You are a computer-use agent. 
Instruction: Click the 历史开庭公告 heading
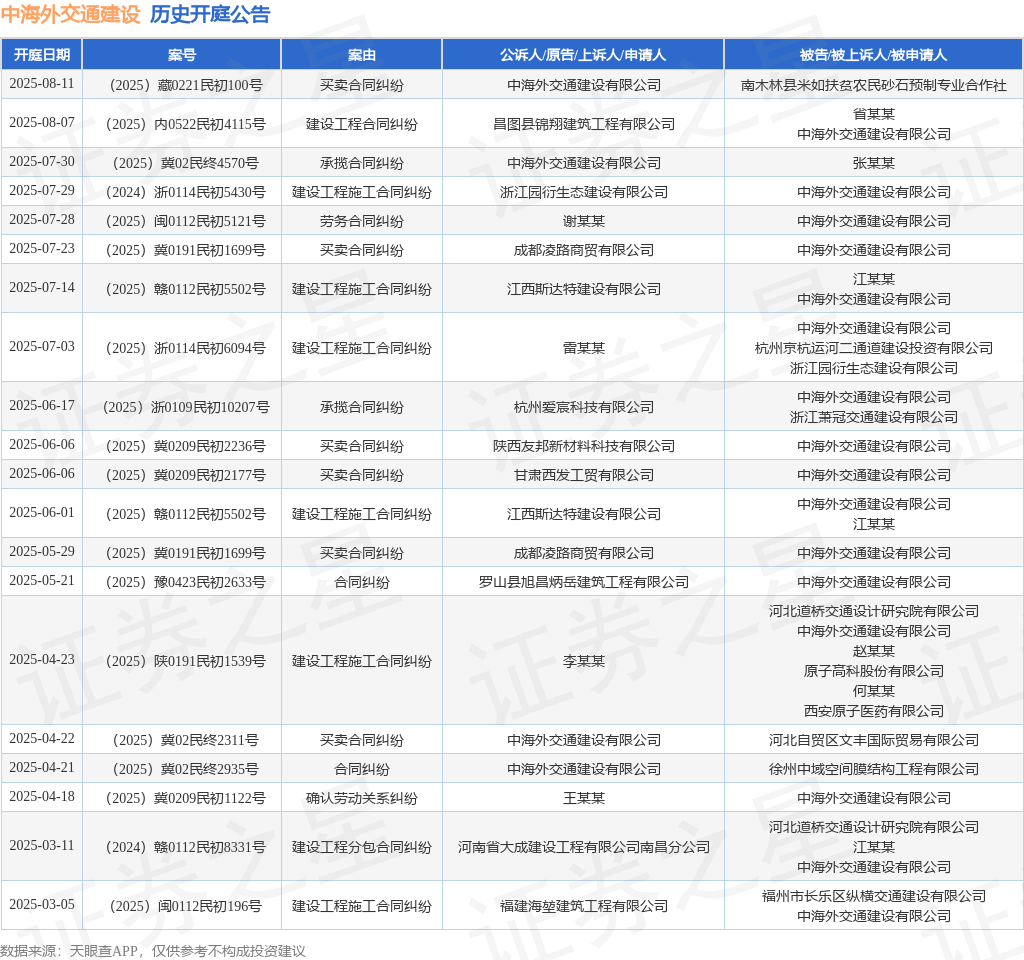coord(210,14)
